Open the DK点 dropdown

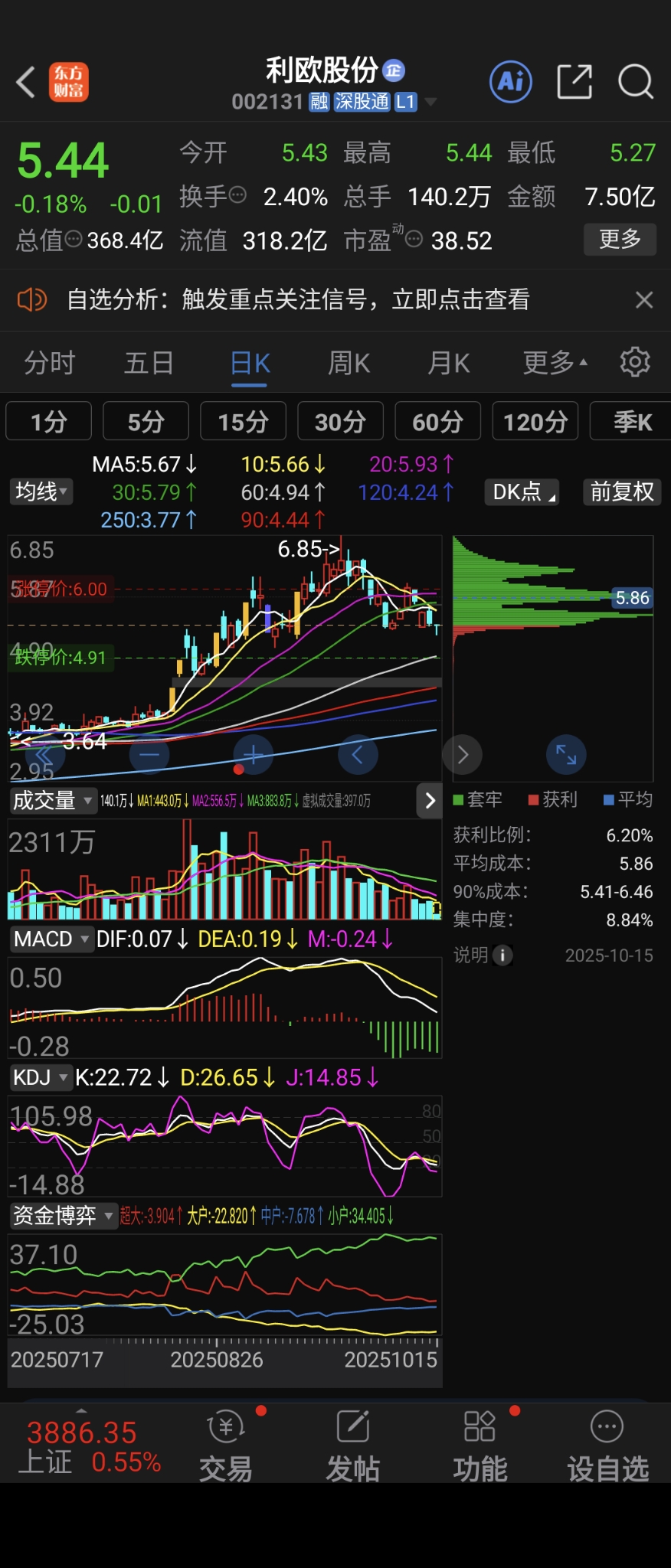coord(522,492)
